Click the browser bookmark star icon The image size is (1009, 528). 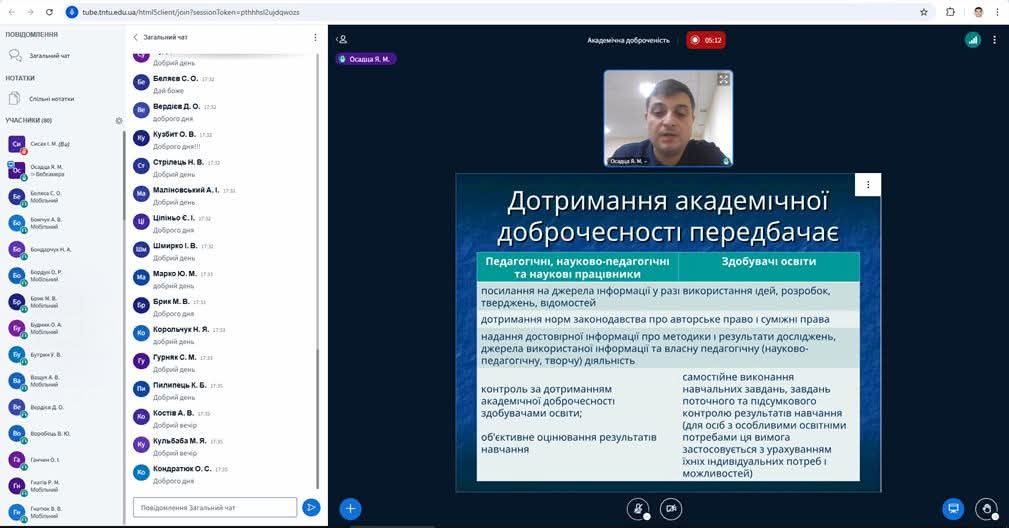pos(923,12)
